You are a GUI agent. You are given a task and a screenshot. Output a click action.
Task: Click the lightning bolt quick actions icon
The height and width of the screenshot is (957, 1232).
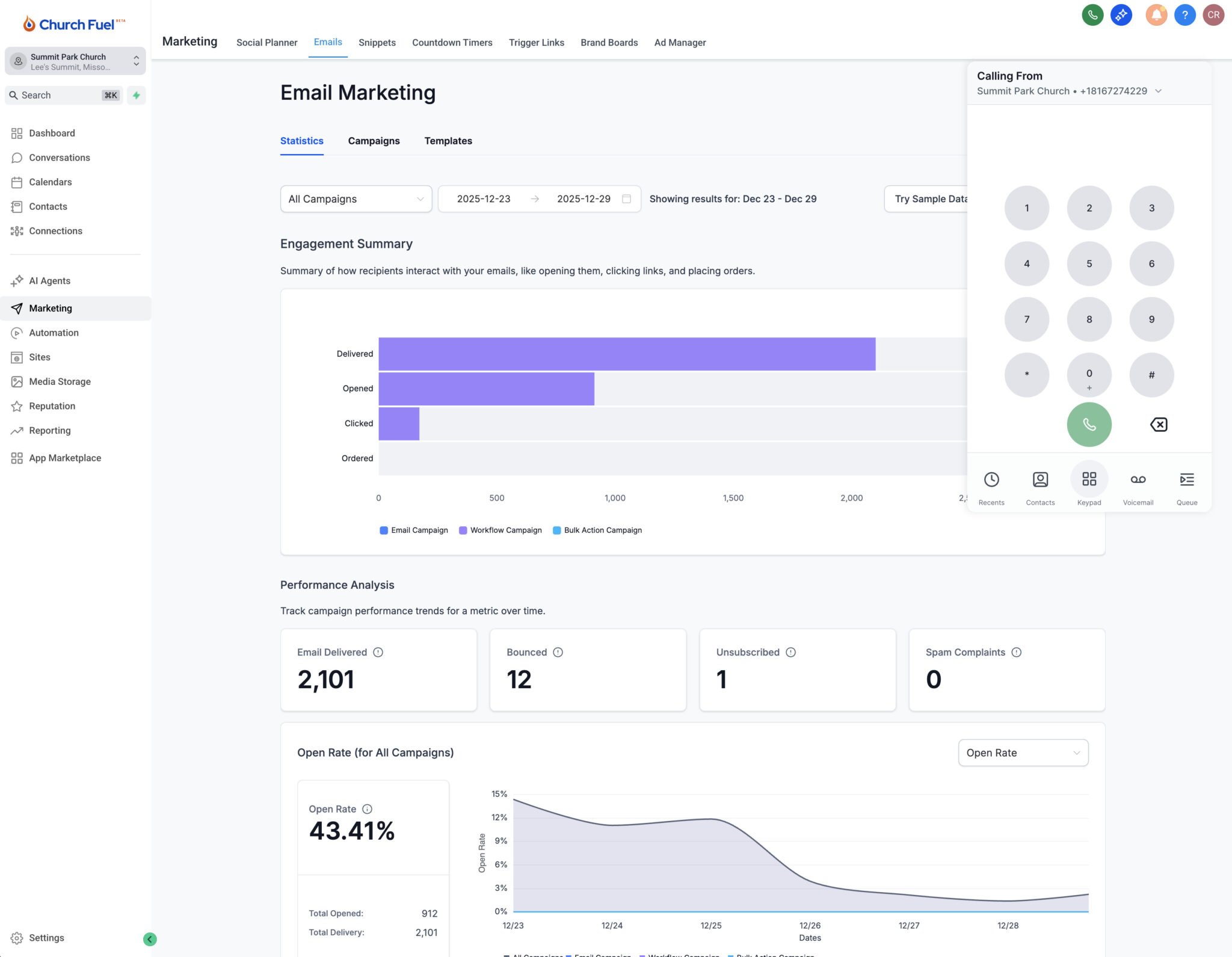tap(137, 95)
